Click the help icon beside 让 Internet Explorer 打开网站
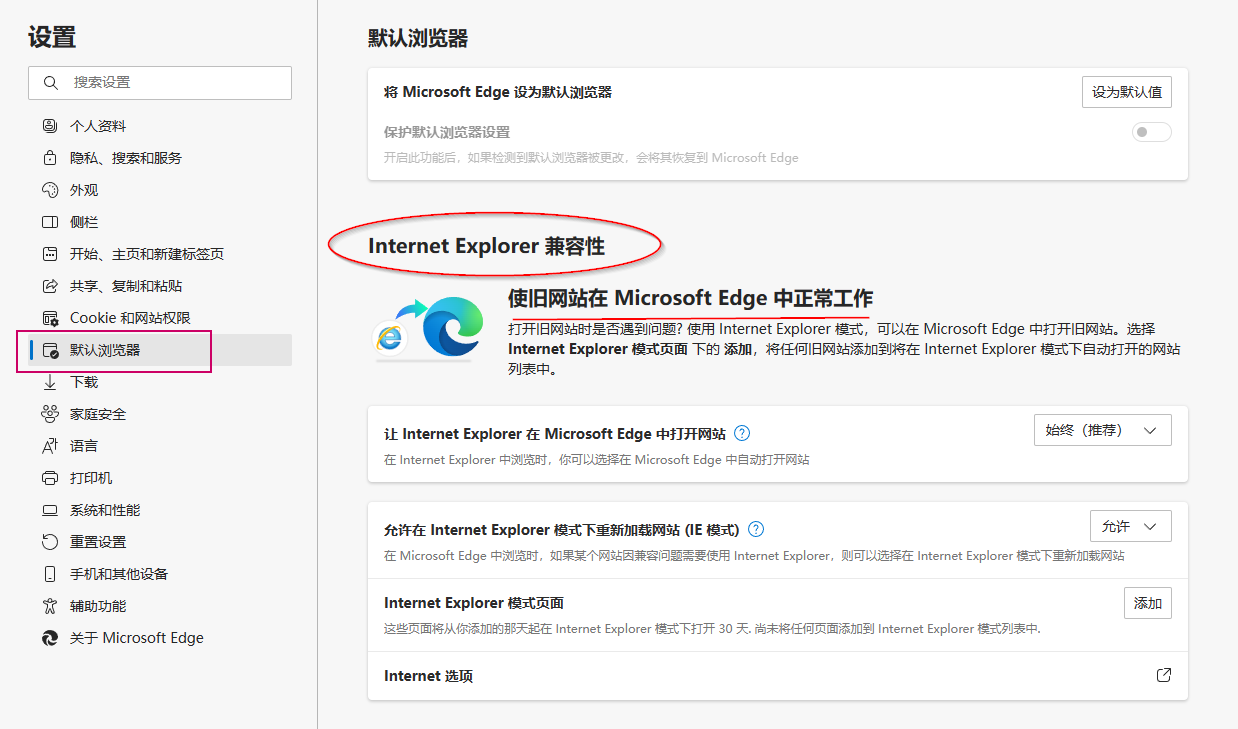 [x=742, y=433]
